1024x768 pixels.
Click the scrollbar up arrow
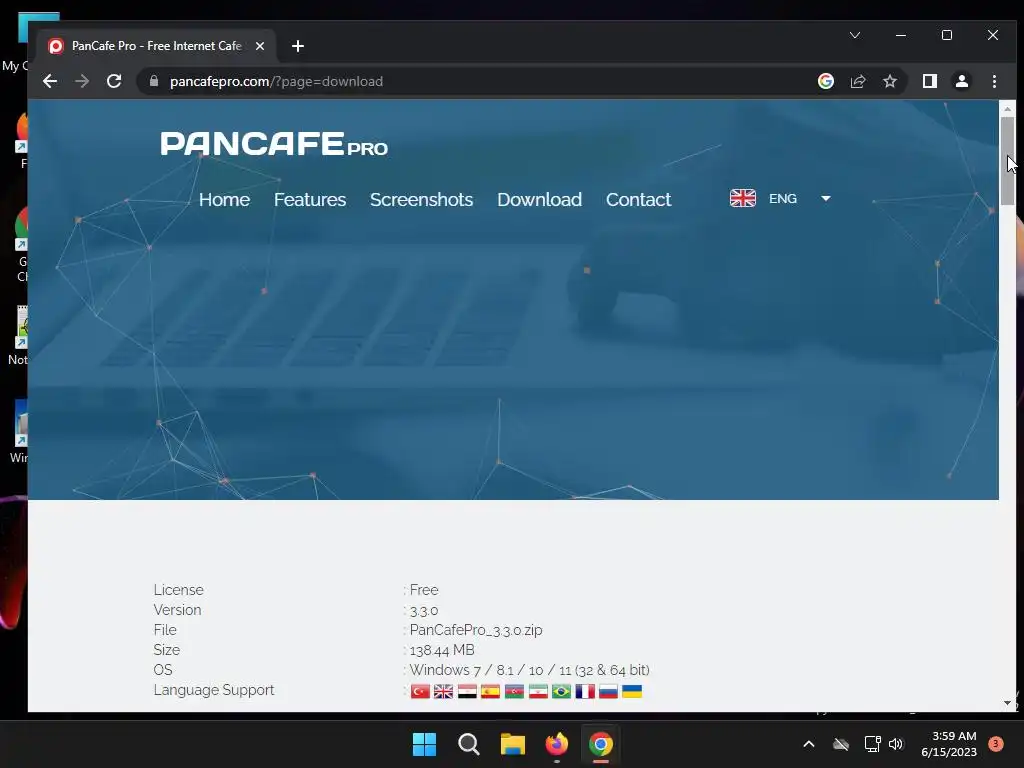pos(1007,109)
